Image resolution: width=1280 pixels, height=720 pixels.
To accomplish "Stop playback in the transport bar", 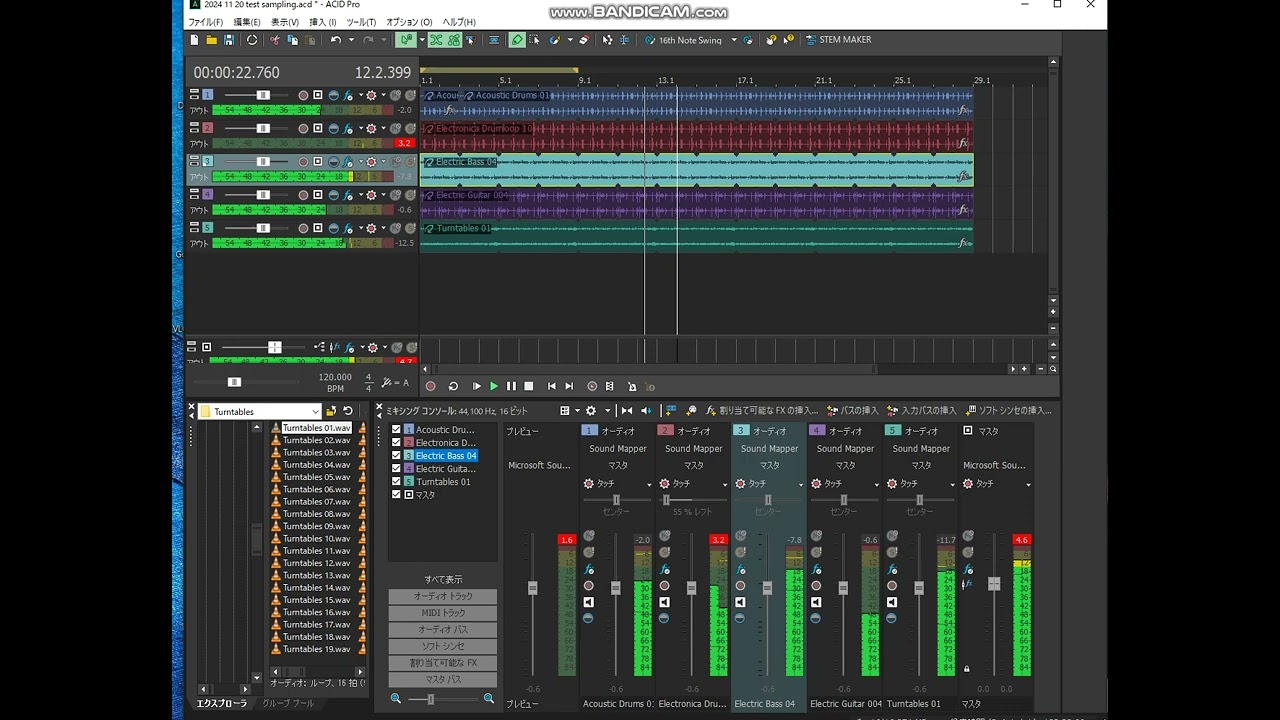I will click(x=529, y=386).
